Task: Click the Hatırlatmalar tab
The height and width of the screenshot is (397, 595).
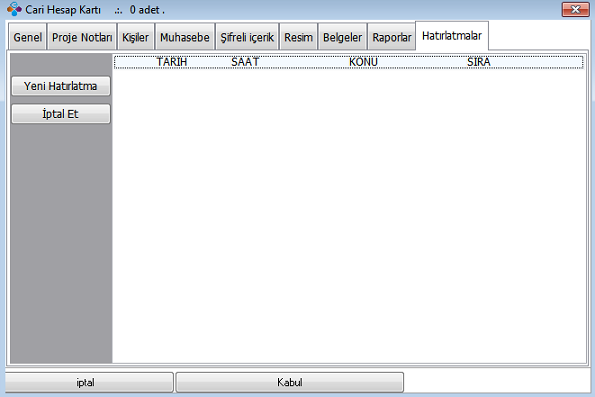Action: (x=452, y=36)
